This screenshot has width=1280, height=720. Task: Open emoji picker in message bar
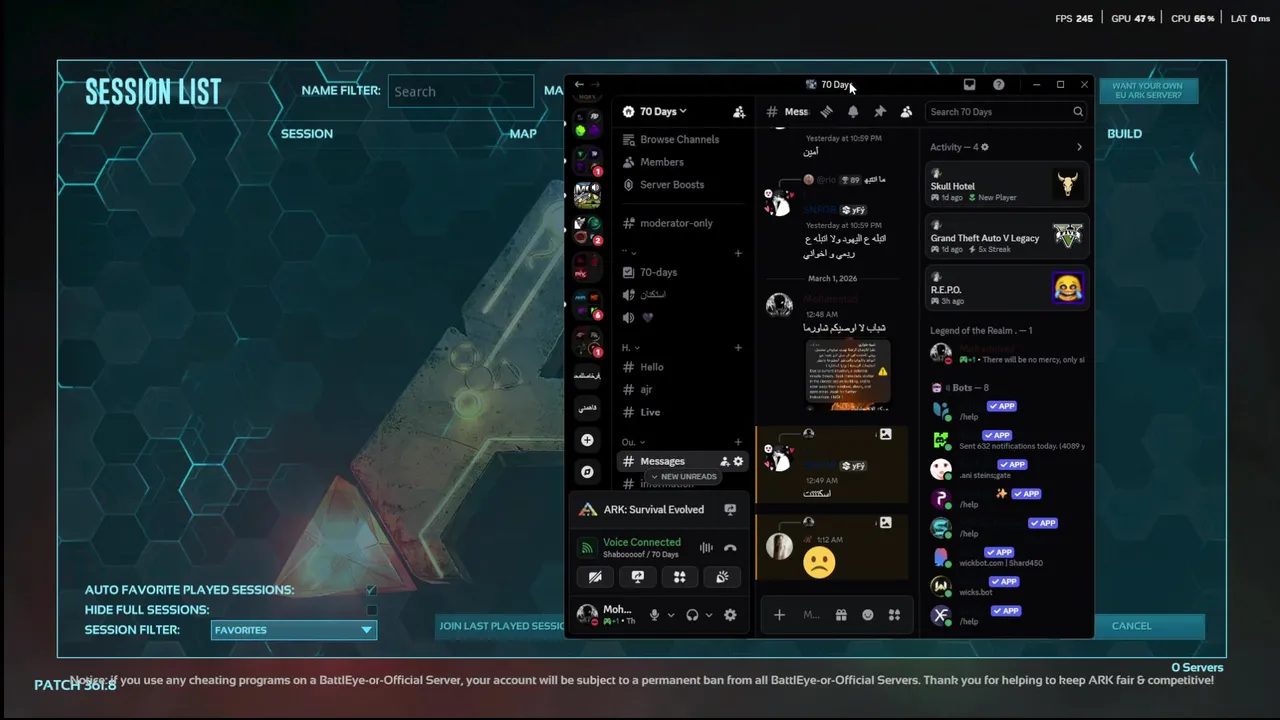pyautogui.click(x=868, y=615)
